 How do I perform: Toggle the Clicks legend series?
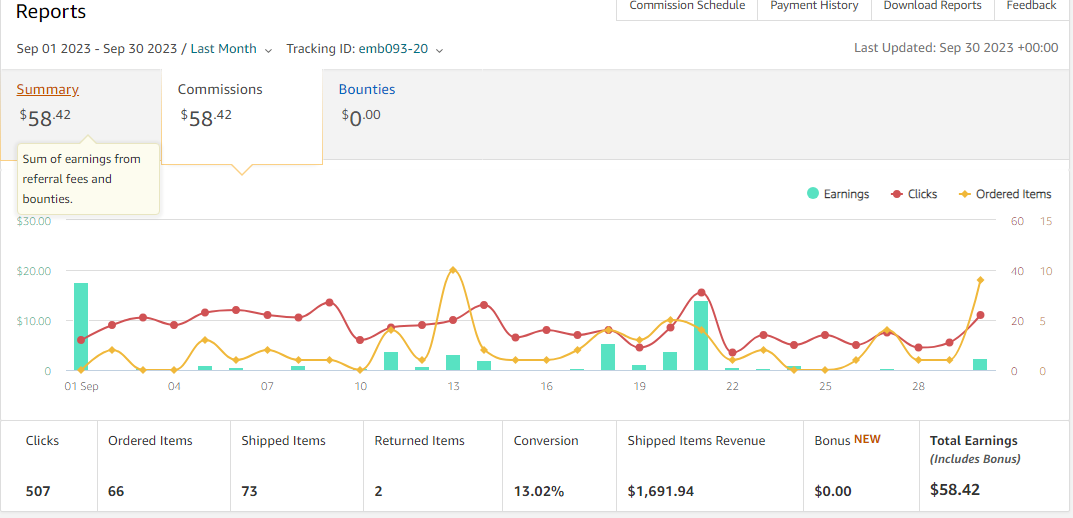(x=914, y=194)
